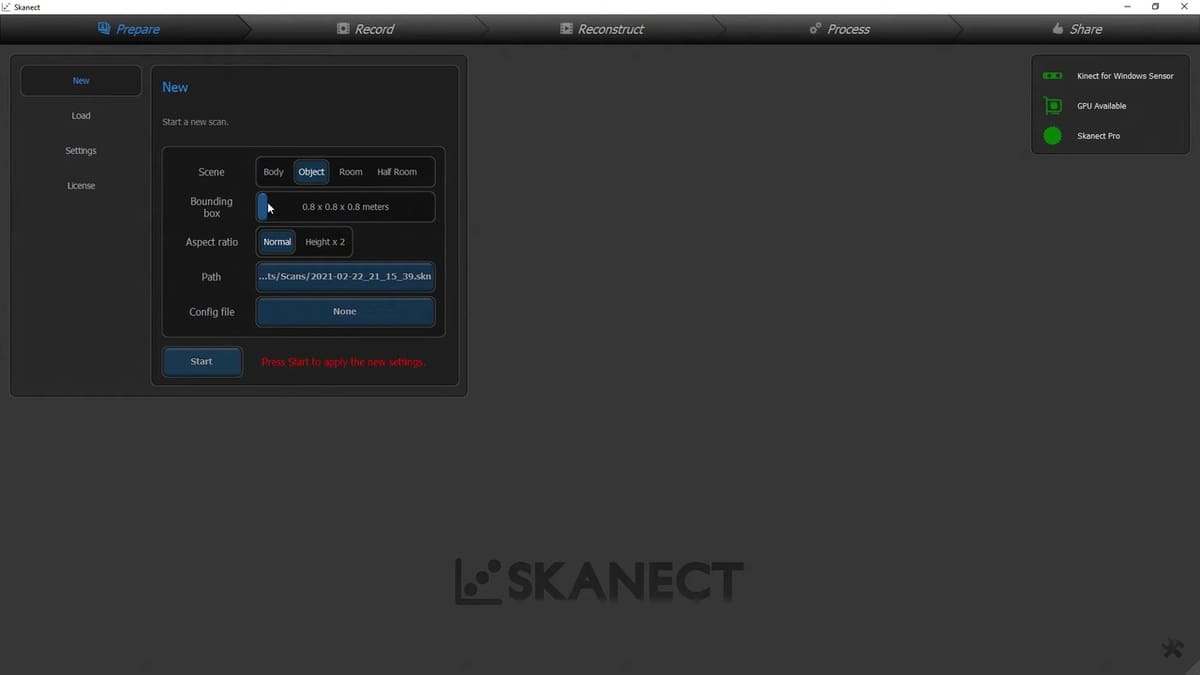The image size is (1200, 675).
Task: Go to the Reconstruct stage tab
Action: (x=602, y=29)
